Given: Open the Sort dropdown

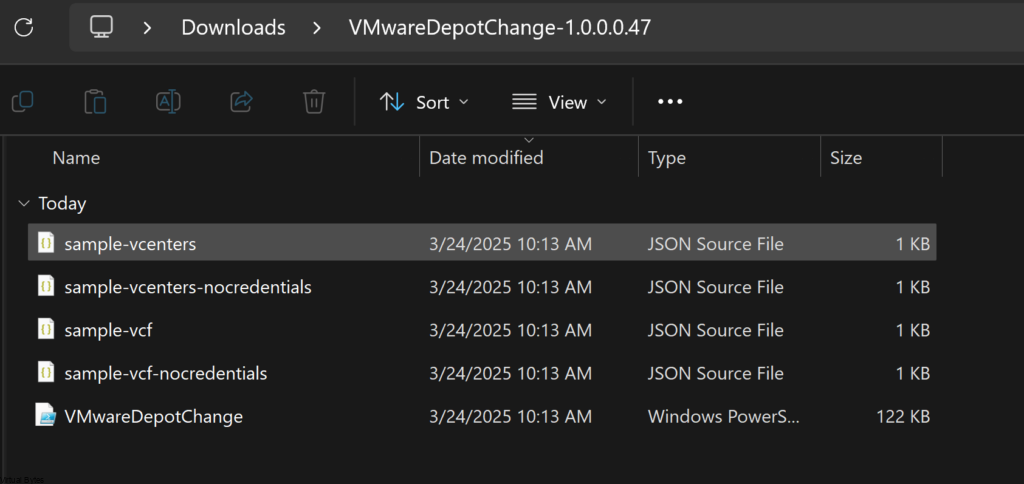Looking at the screenshot, I should click(x=424, y=103).
